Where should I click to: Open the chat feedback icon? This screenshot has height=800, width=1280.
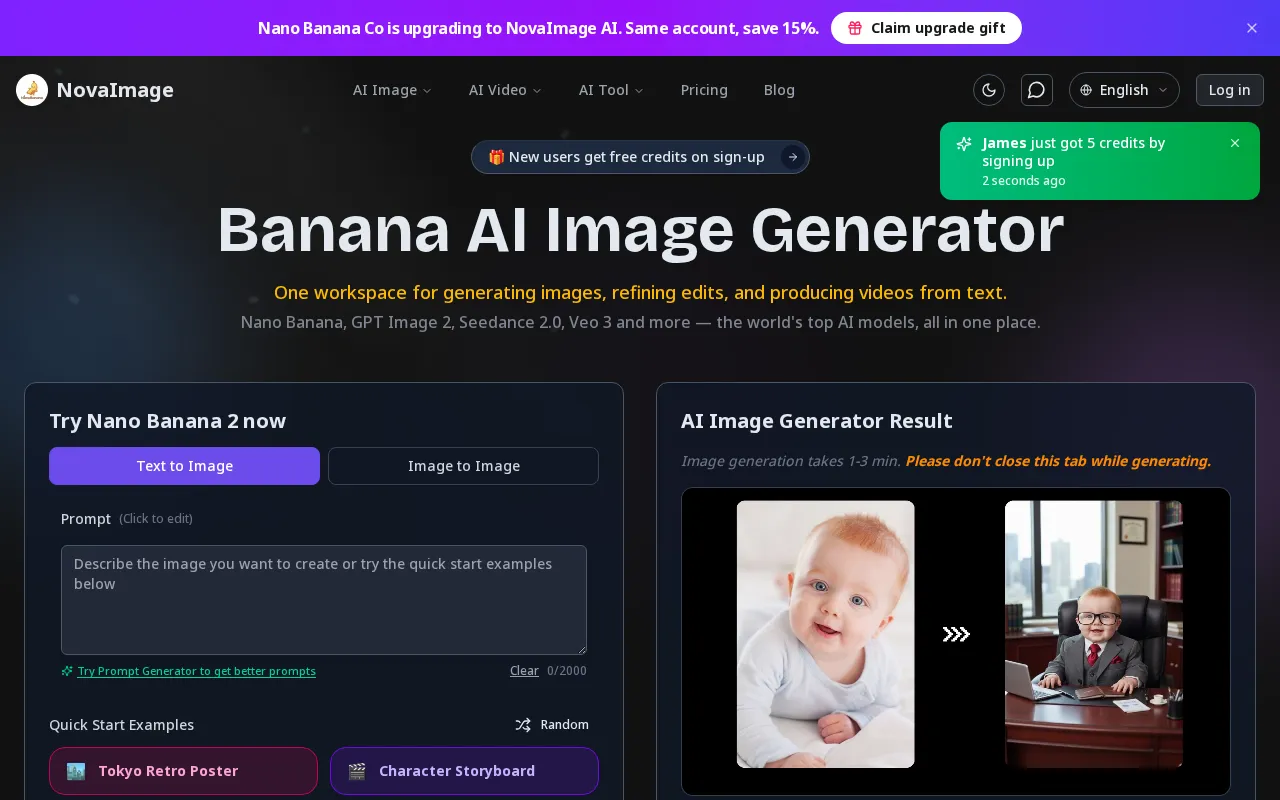tap(1037, 90)
